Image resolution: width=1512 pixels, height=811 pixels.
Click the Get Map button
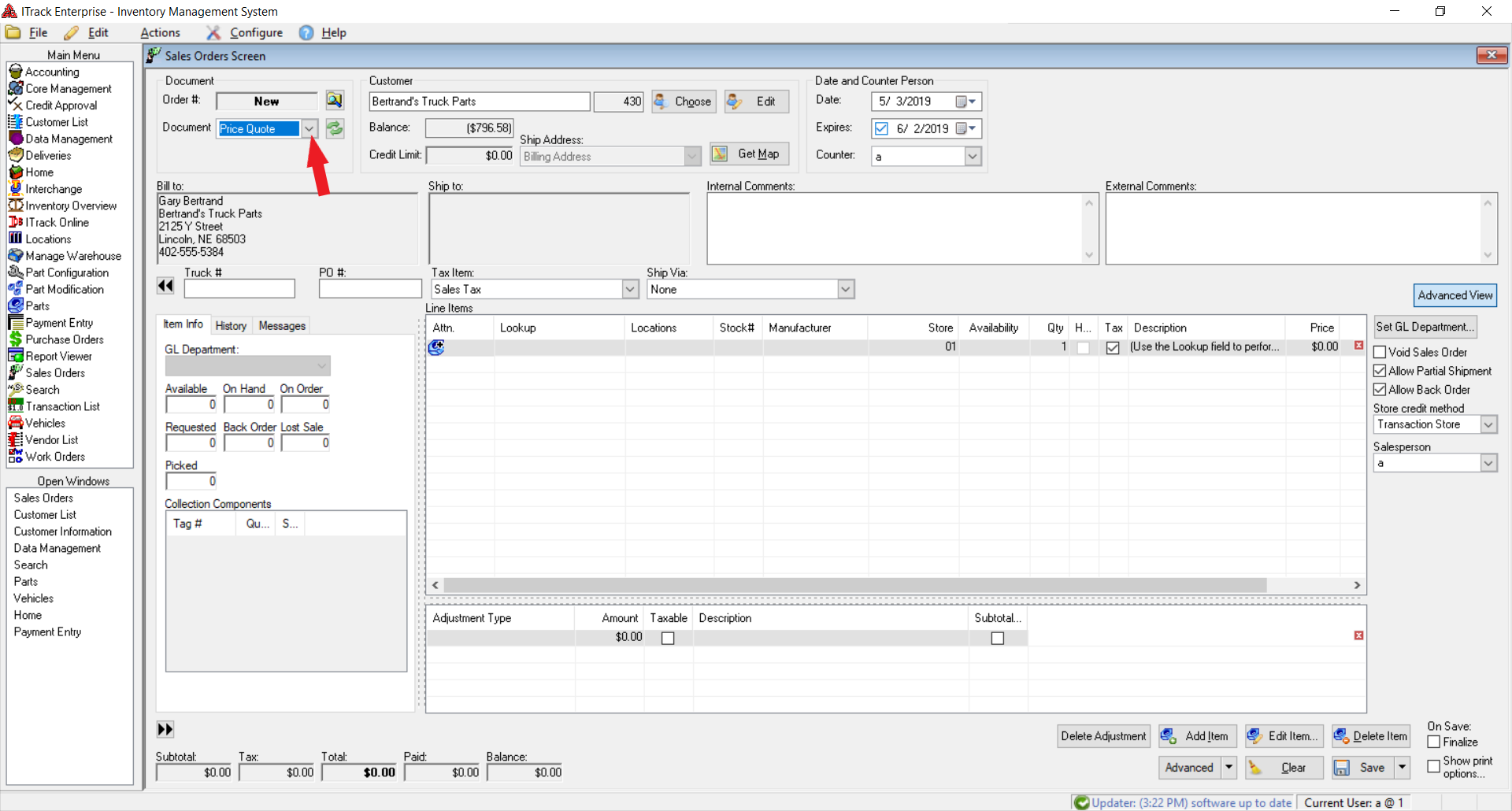tap(749, 154)
